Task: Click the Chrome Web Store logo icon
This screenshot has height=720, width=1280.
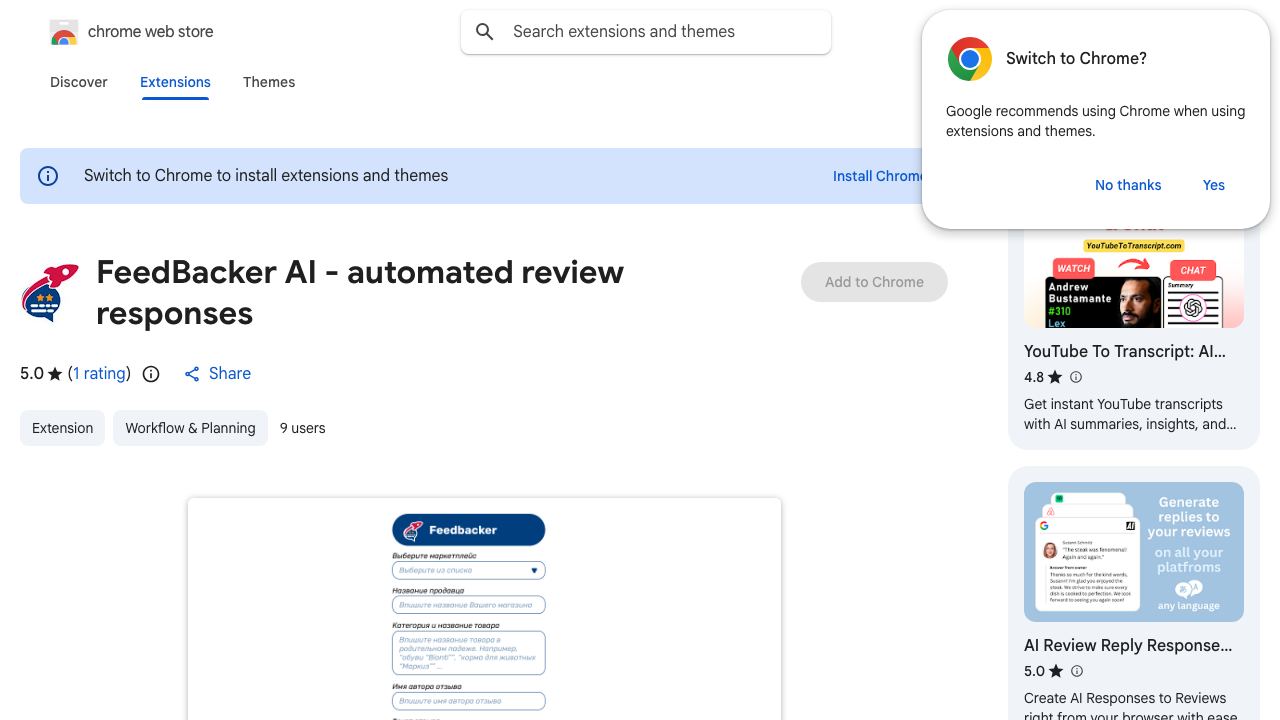Action: click(64, 32)
